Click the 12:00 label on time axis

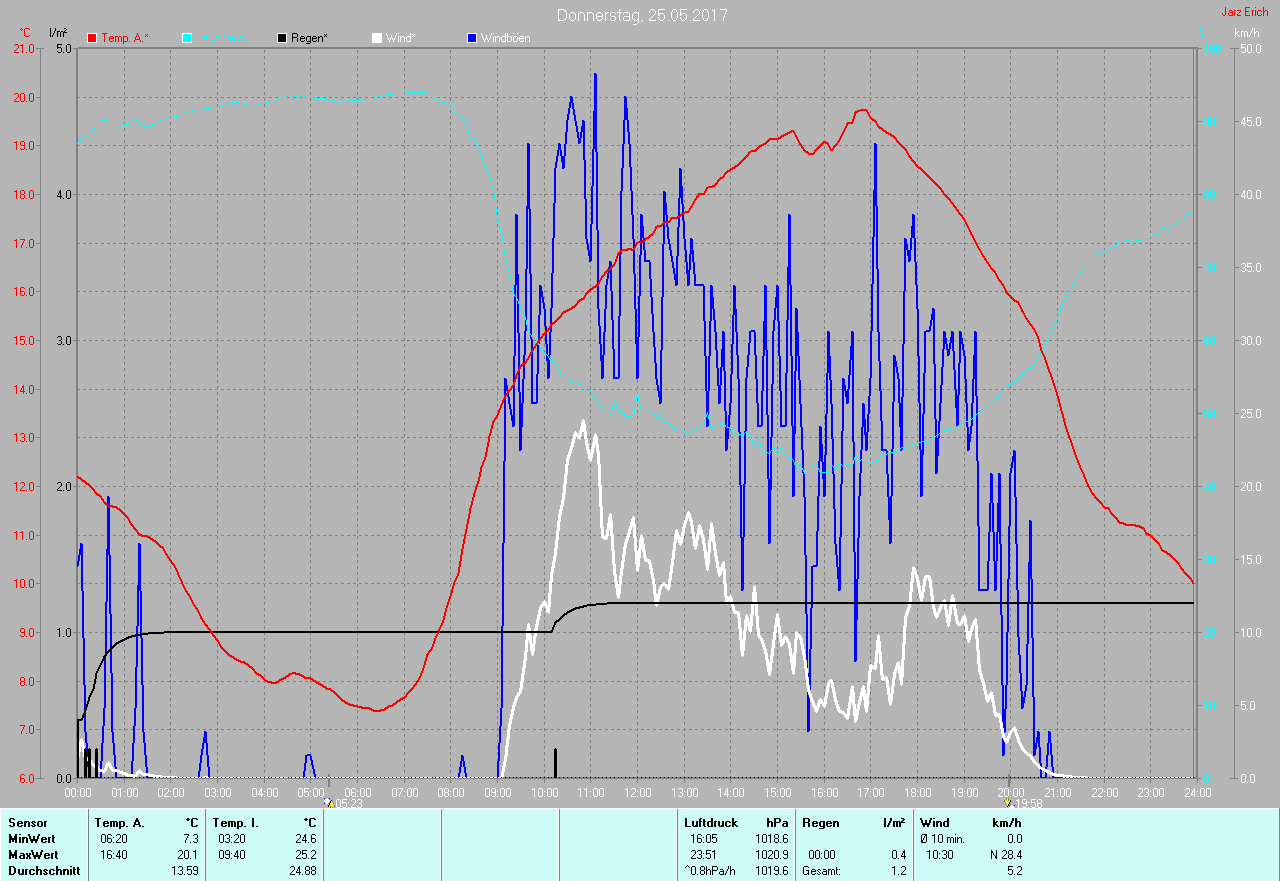[x=637, y=792]
